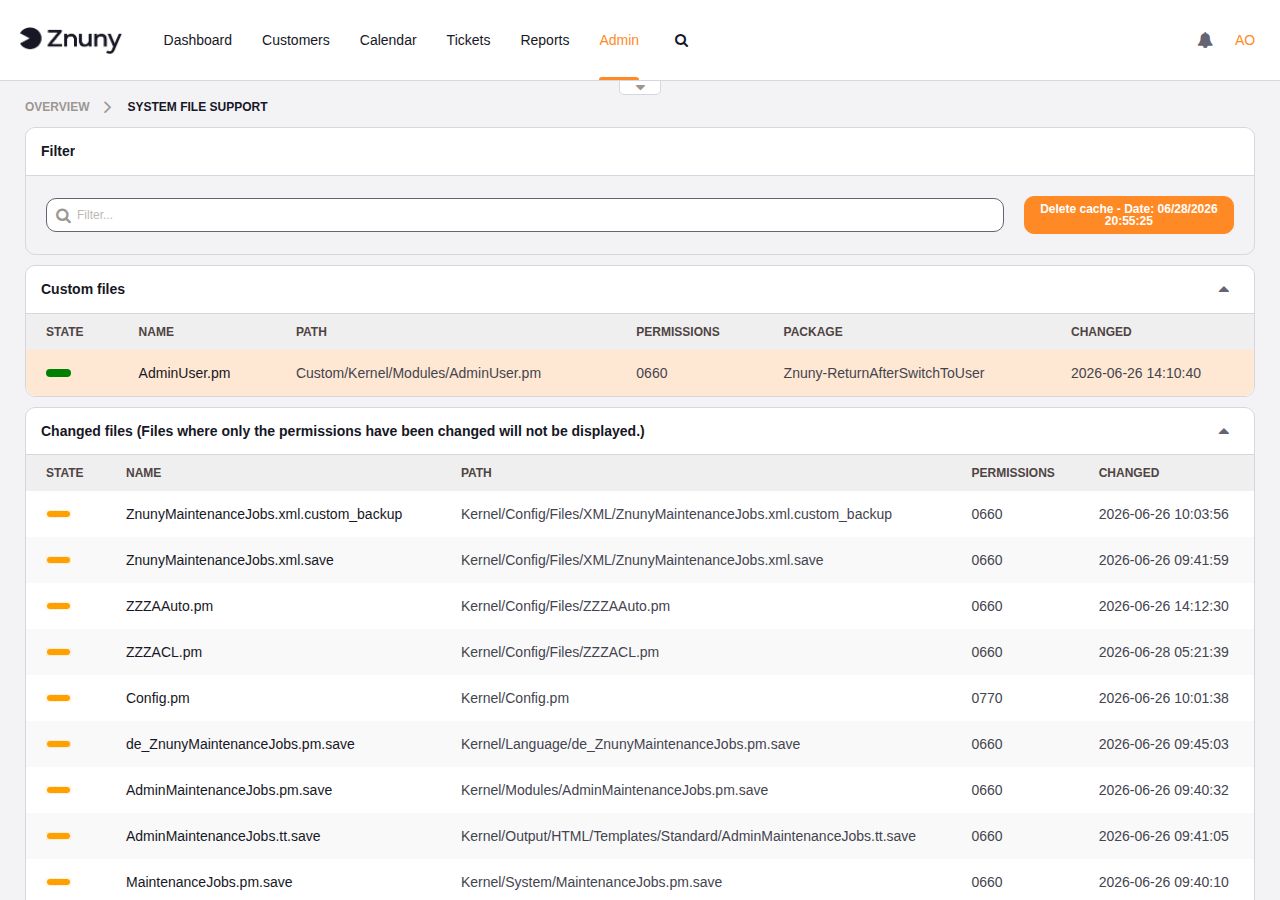Select changed date 2026-06-26 14:10:40
This screenshot has height=900, width=1280.
pos(1136,373)
